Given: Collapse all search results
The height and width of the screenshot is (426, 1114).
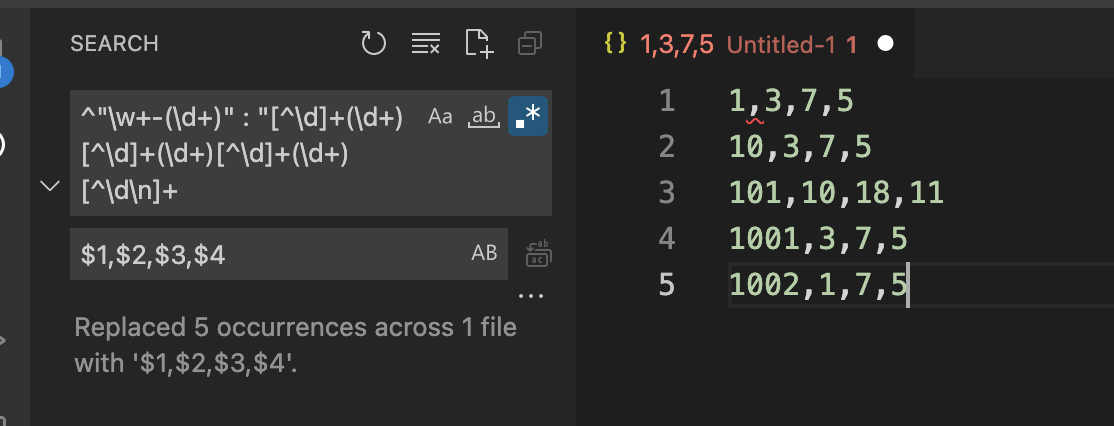Looking at the screenshot, I should [x=530, y=43].
